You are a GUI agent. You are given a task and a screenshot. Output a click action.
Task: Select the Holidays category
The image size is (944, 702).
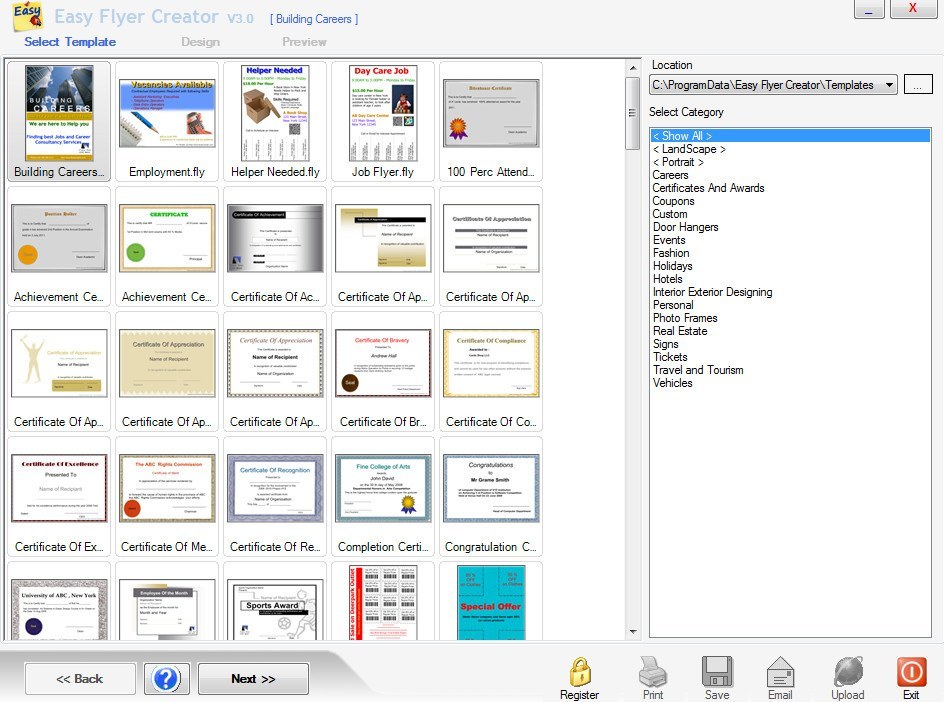[x=672, y=266]
